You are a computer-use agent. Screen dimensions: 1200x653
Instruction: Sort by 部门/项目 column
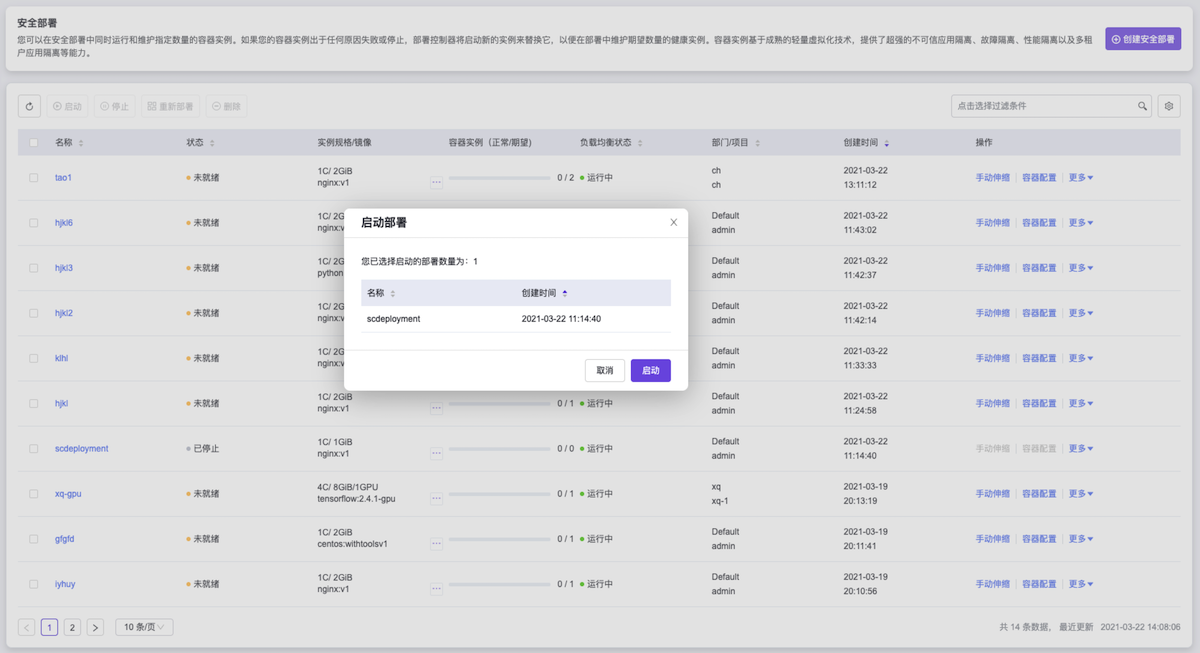(x=758, y=143)
